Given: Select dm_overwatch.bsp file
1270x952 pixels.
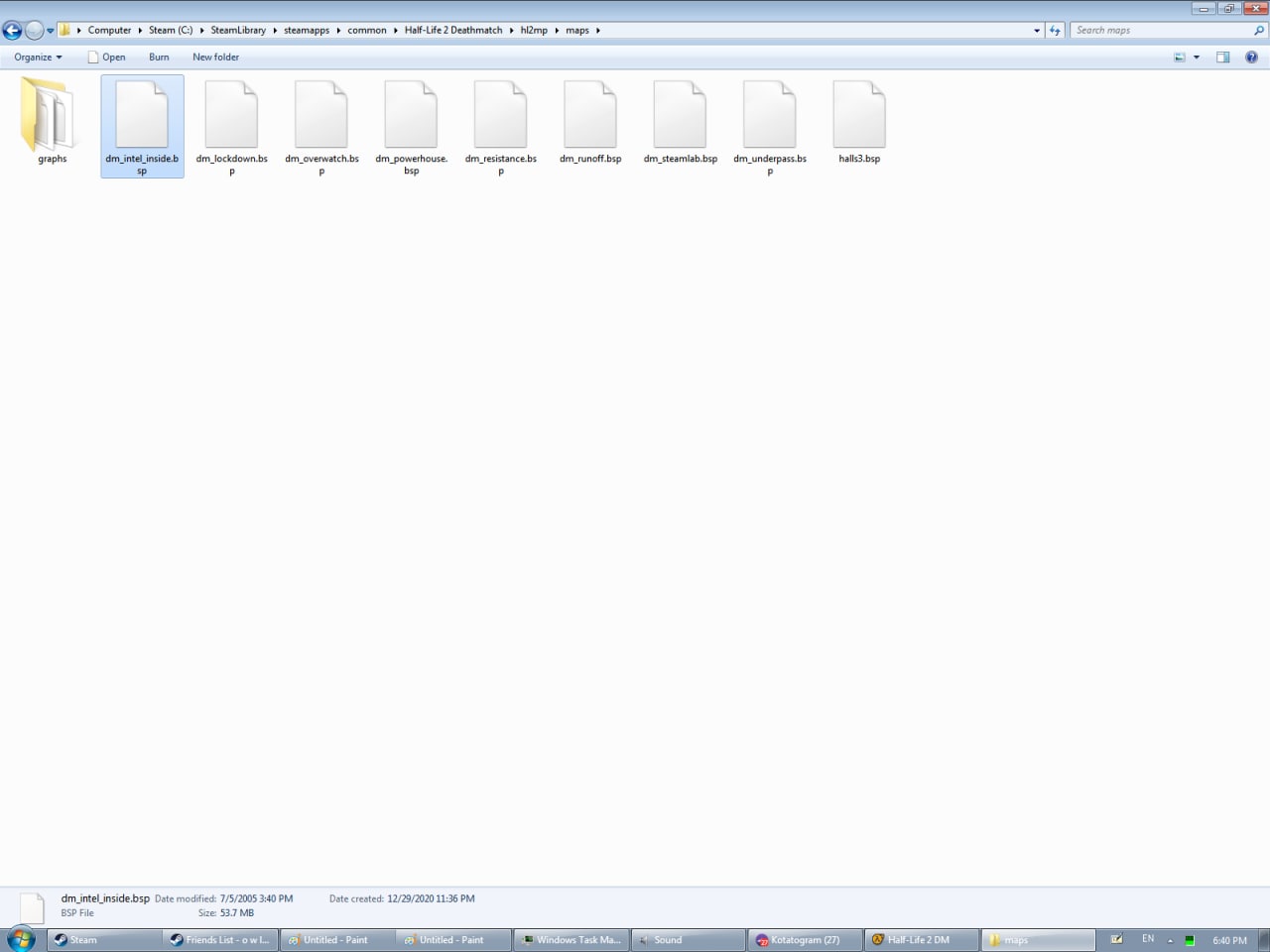Looking at the screenshot, I should click(x=321, y=127).
